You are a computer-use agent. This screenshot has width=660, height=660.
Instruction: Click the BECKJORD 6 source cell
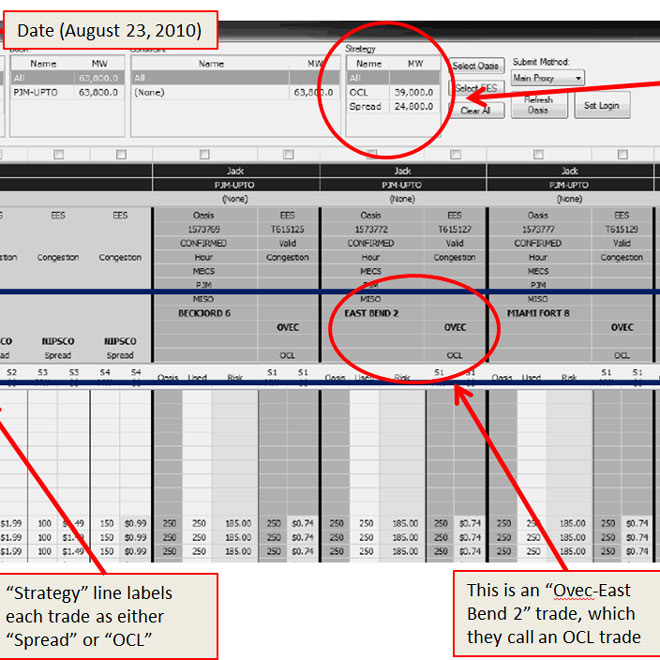tap(203, 313)
